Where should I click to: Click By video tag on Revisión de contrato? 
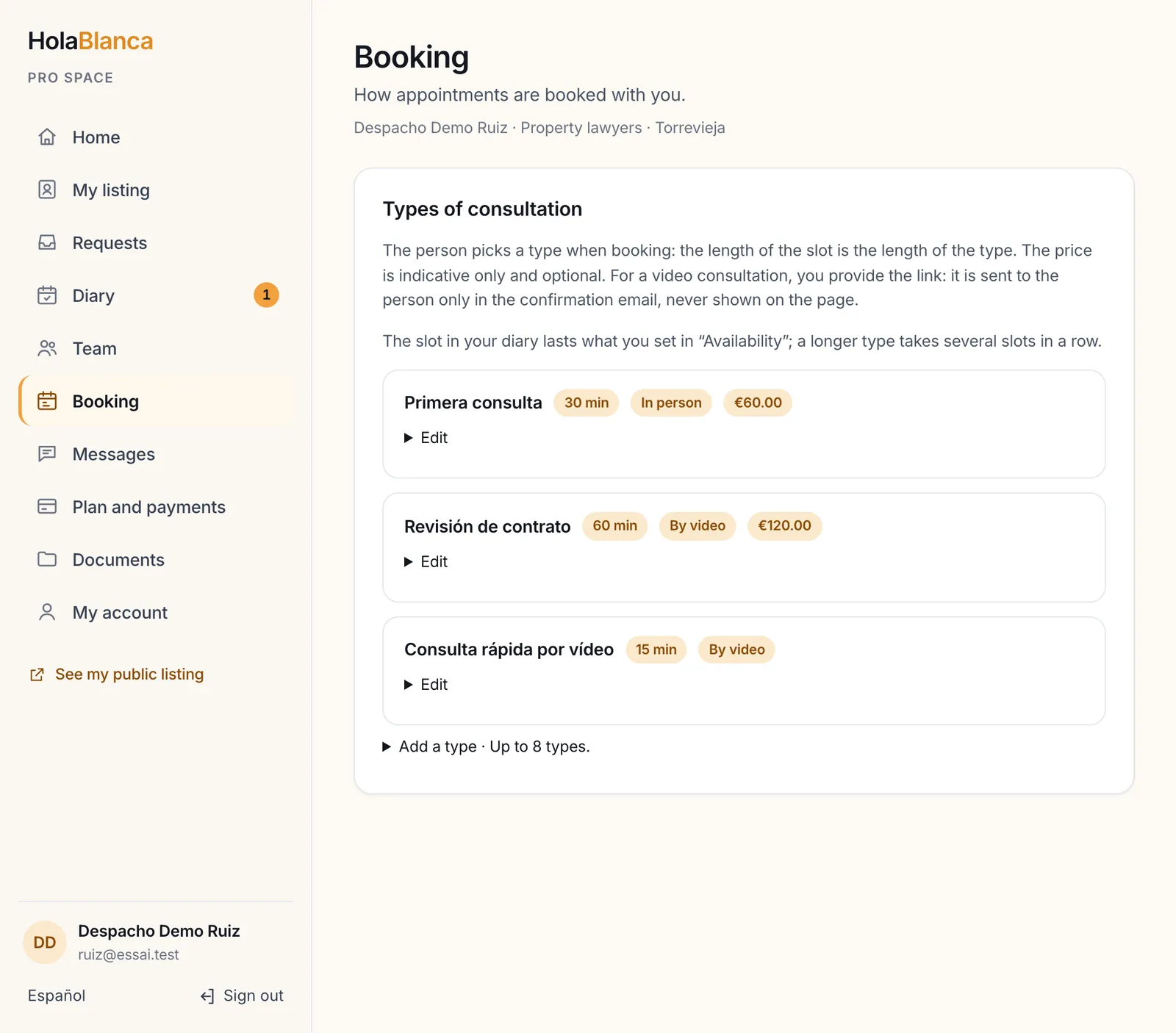tap(698, 526)
